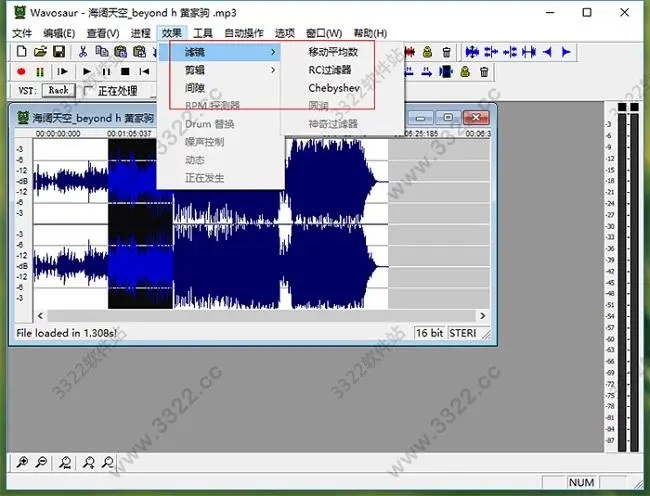Click the Open file folder icon
The height and width of the screenshot is (496, 650).
pos(40,51)
